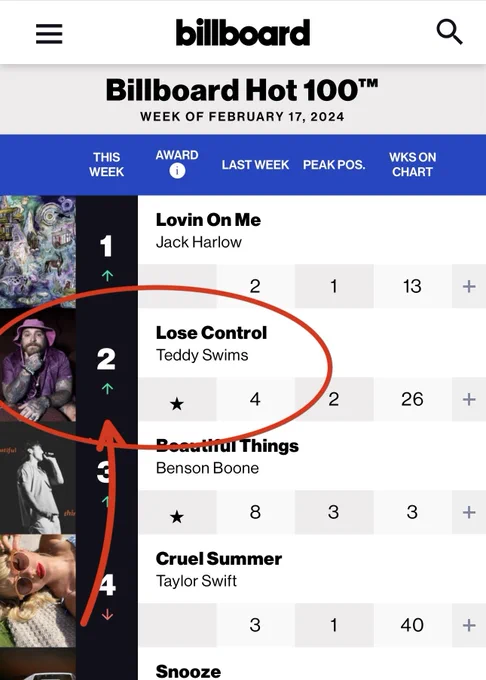Open the hamburger menu

(x=49, y=33)
